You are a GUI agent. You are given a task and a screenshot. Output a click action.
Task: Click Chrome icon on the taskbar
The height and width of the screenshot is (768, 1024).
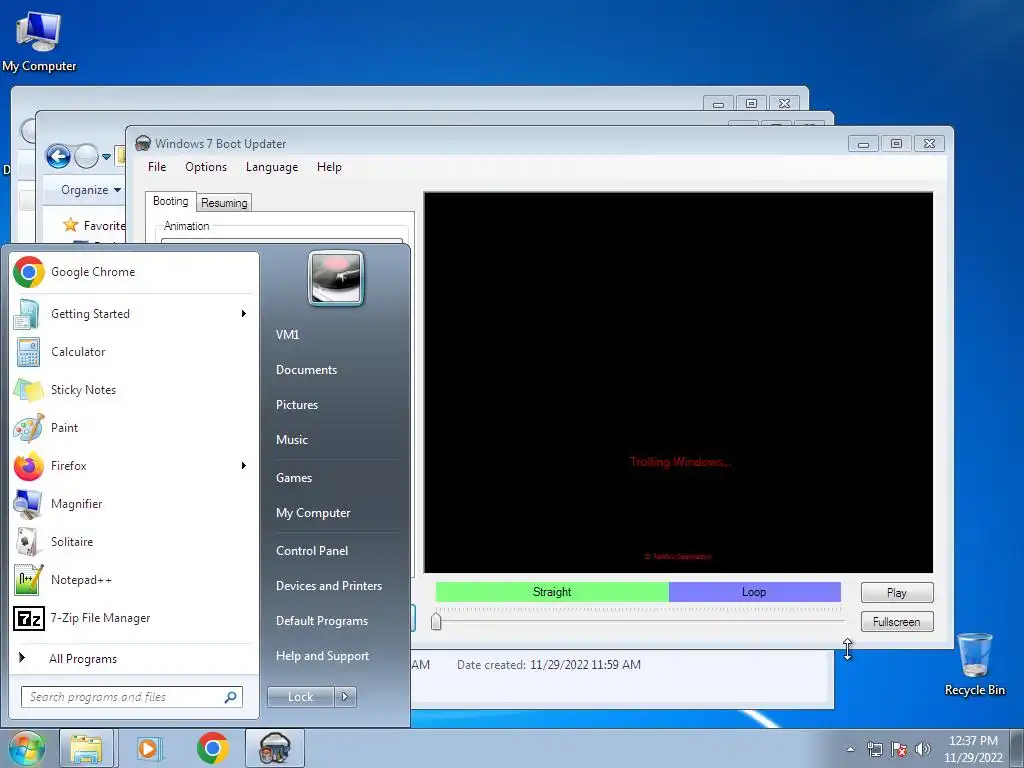pos(212,748)
